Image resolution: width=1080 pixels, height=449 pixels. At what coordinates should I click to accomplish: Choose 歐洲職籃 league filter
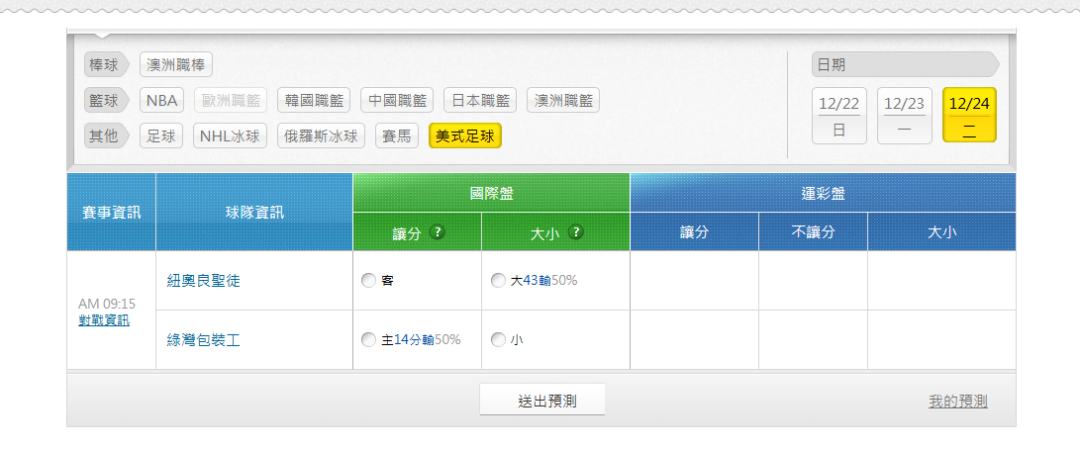point(231,101)
